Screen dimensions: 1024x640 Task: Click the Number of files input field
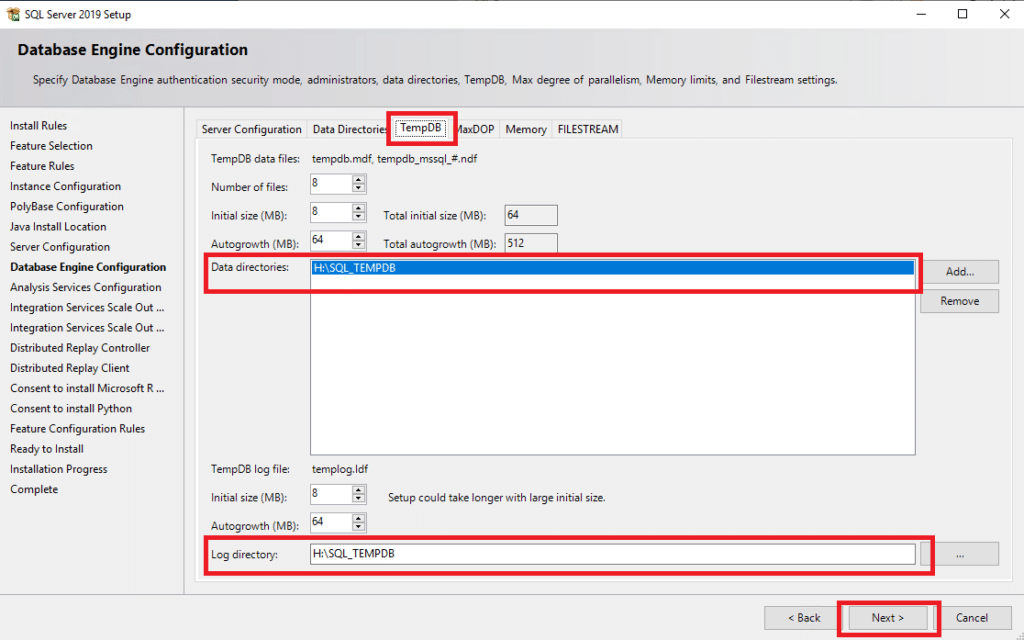click(x=331, y=184)
